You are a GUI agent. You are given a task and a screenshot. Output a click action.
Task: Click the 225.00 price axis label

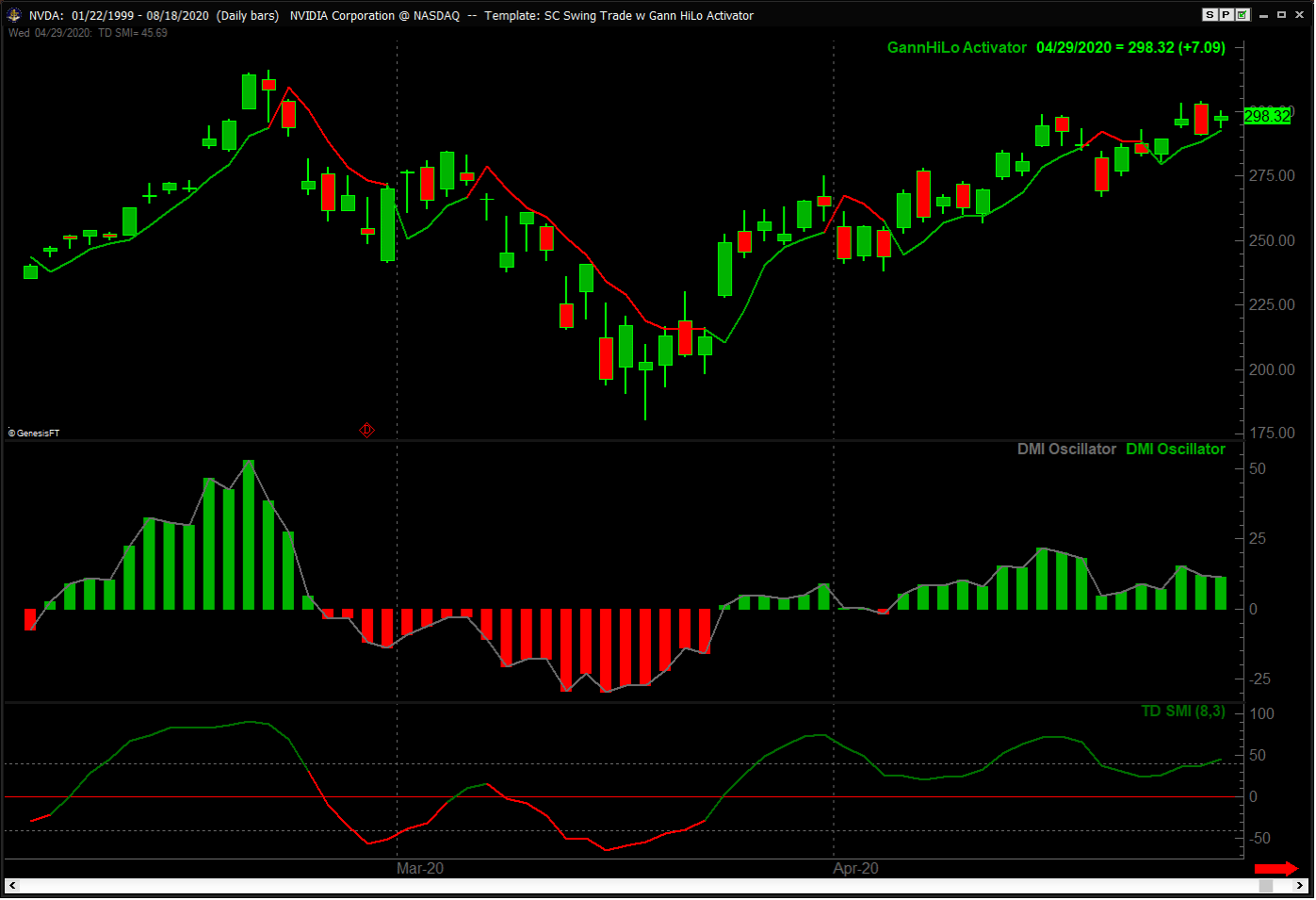point(1272,304)
